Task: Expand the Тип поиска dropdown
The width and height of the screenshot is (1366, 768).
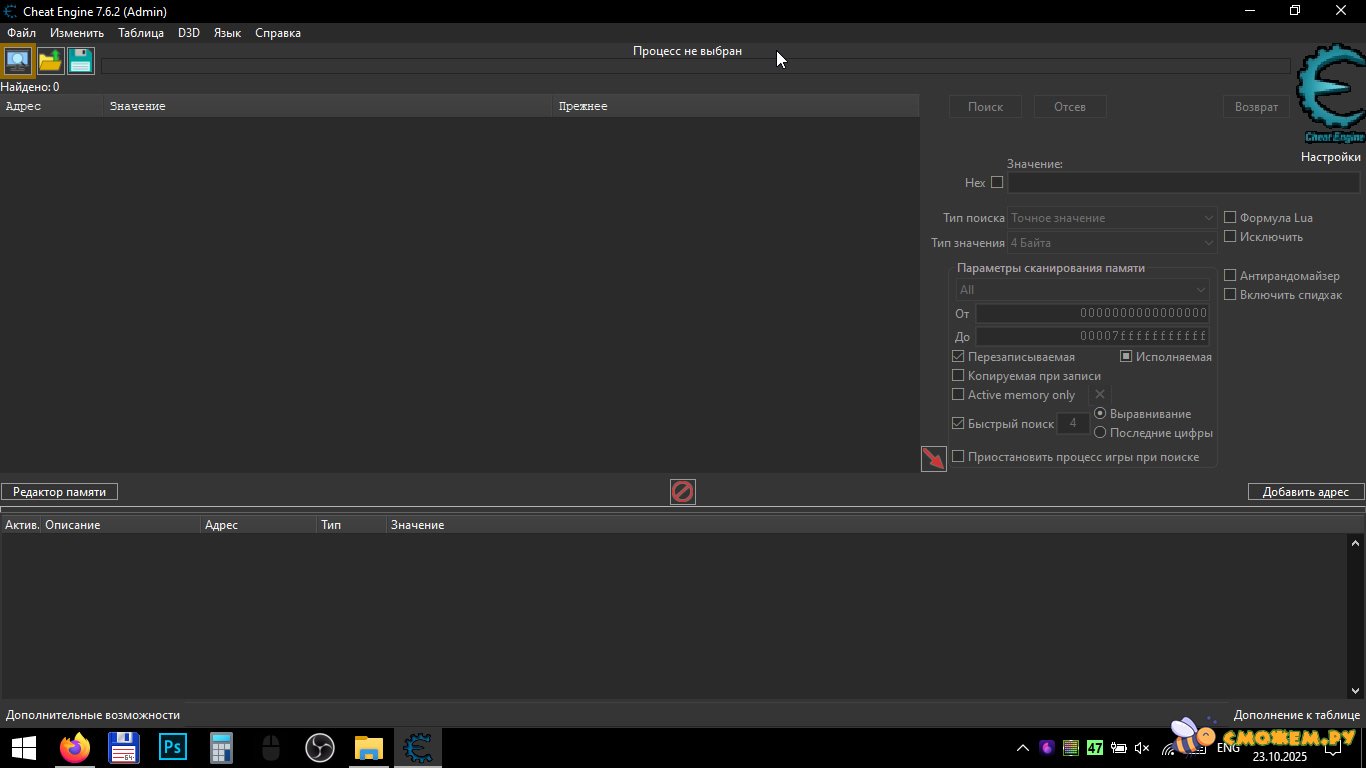Action: coord(1112,218)
